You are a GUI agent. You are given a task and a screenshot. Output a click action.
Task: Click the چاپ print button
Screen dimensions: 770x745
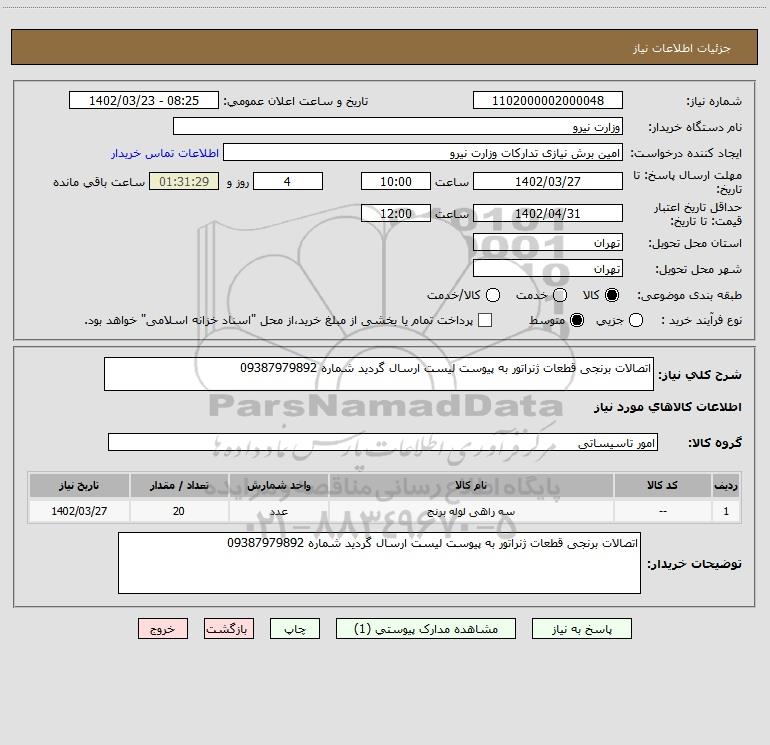click(295, 629)
